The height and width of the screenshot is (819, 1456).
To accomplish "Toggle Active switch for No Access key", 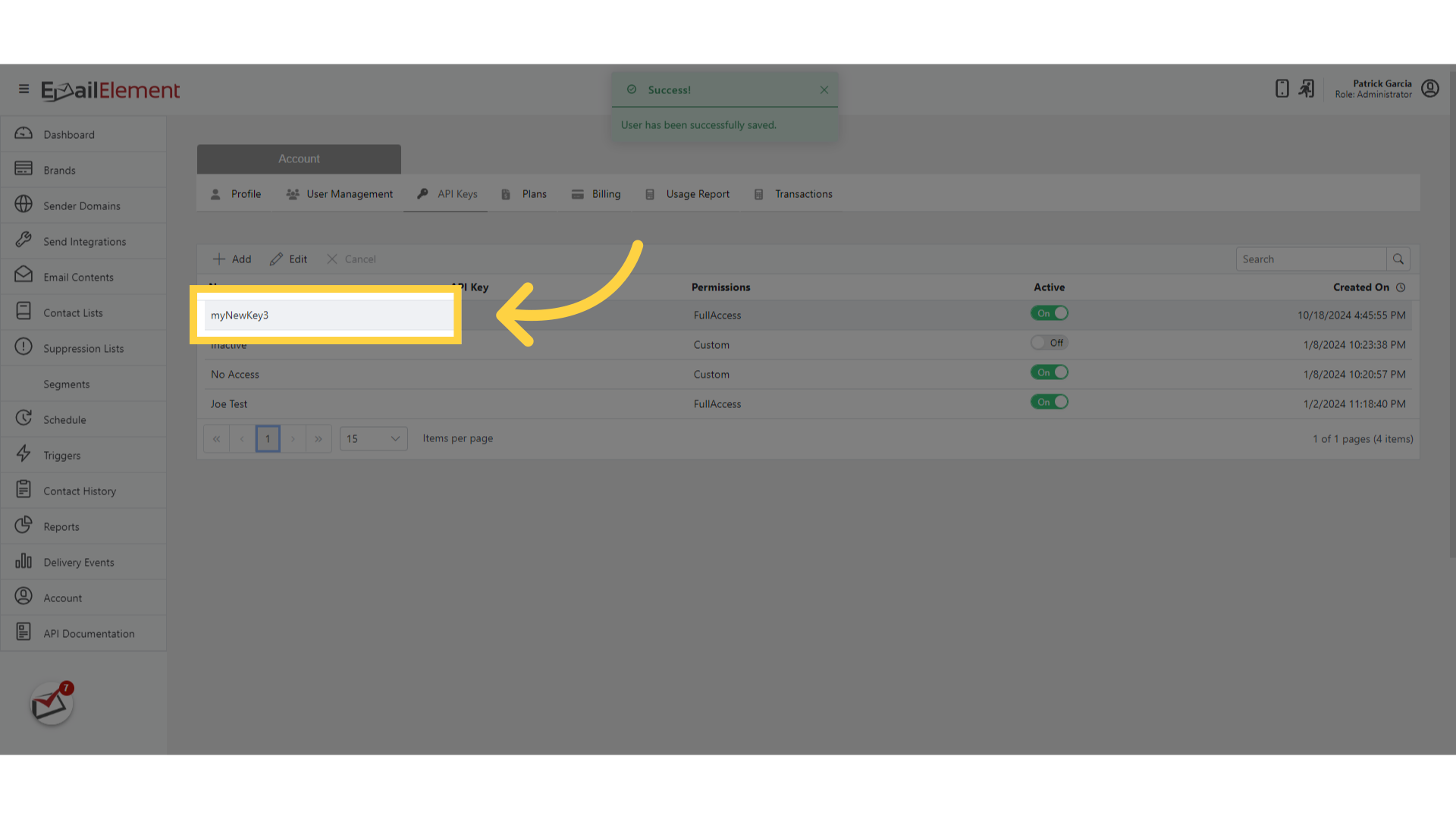I will tap(1050, 372).
